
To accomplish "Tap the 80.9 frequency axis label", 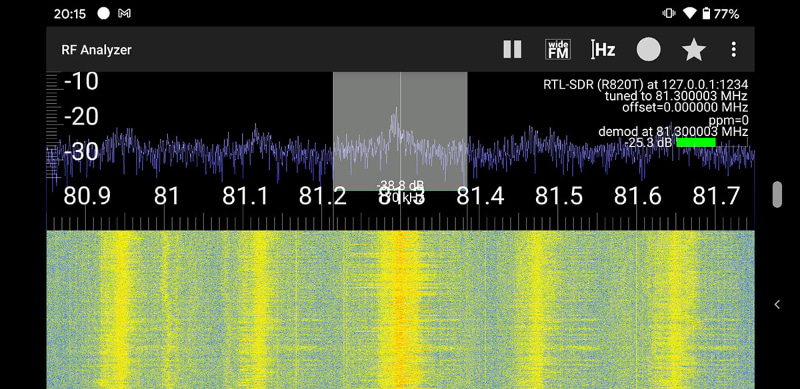I will 87,197.
